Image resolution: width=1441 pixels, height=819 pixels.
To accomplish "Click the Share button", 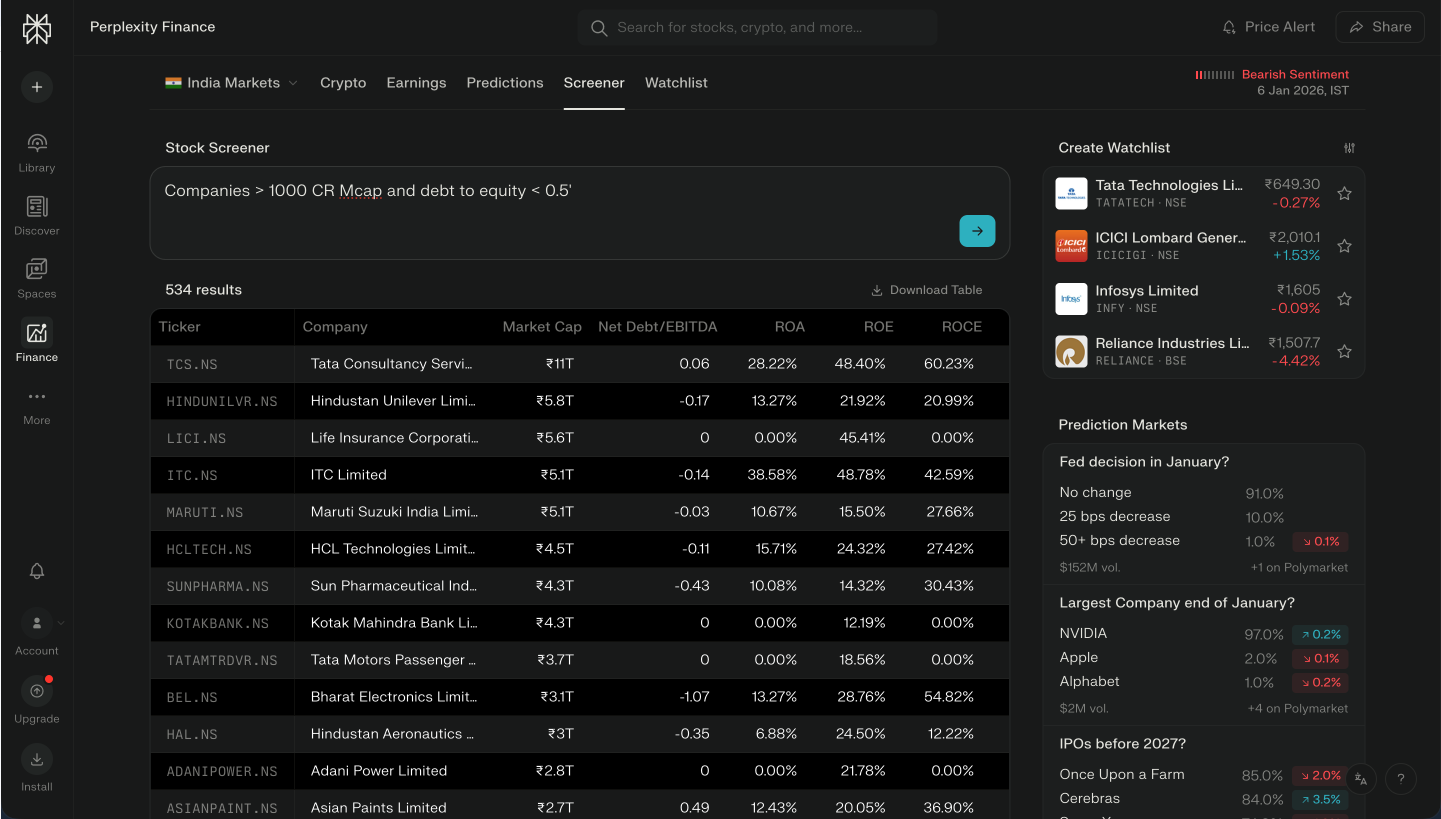I will tap(1380, 27).
